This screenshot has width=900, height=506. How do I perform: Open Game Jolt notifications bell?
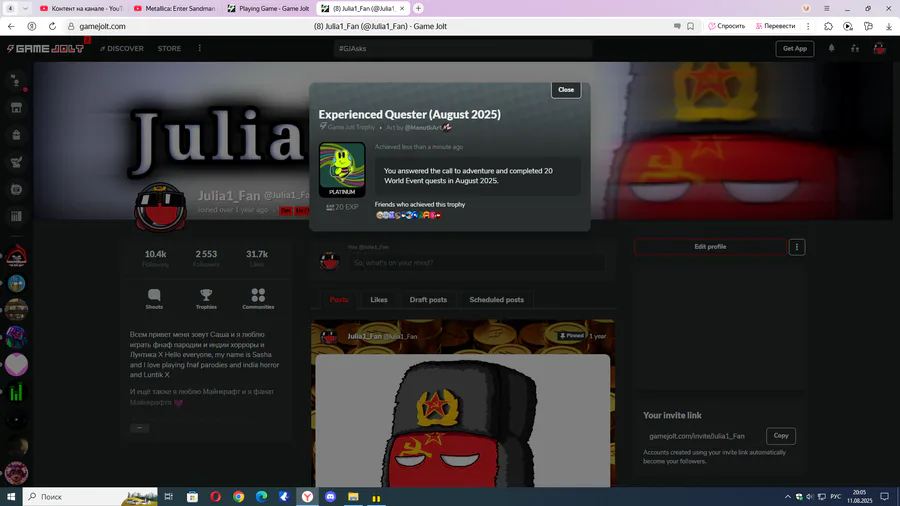(x=831, y=49)
